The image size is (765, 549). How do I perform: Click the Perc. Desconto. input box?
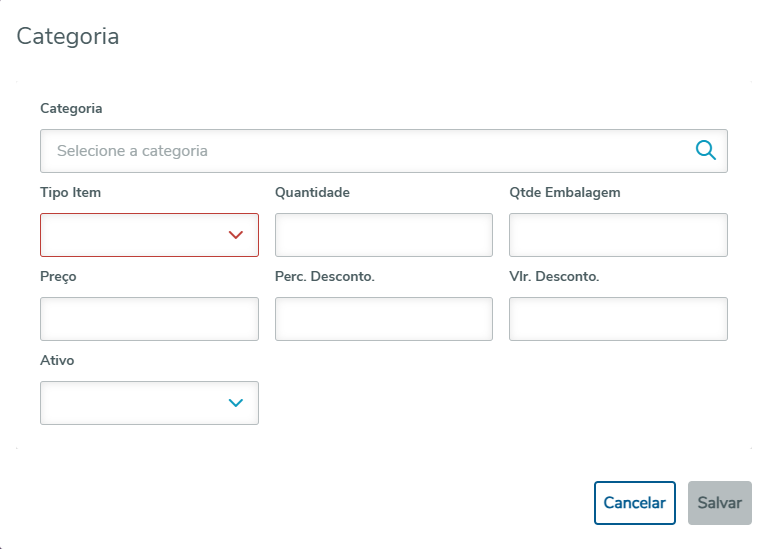(383, 319)
